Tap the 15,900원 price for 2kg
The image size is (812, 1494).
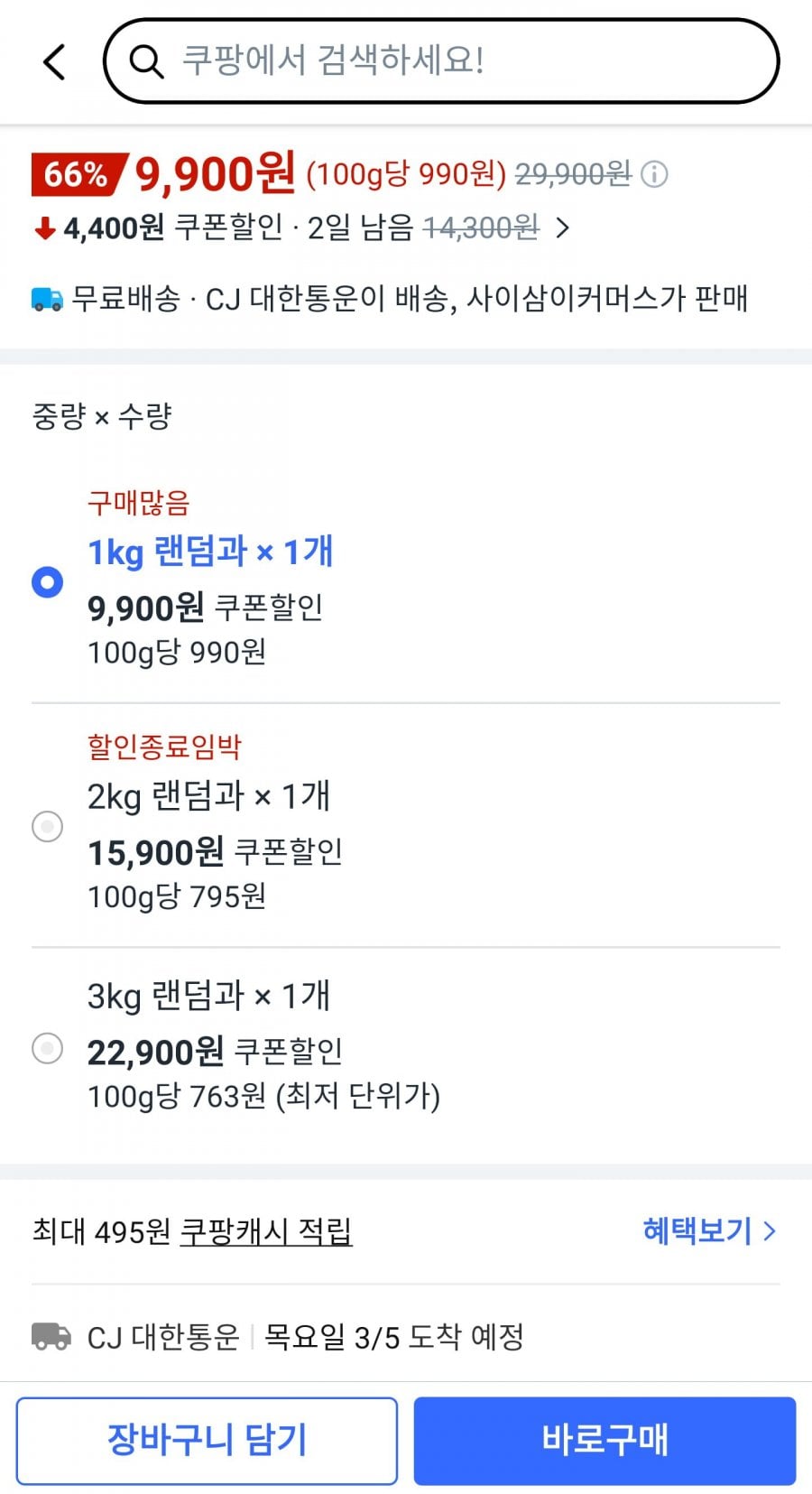[155, 852]
